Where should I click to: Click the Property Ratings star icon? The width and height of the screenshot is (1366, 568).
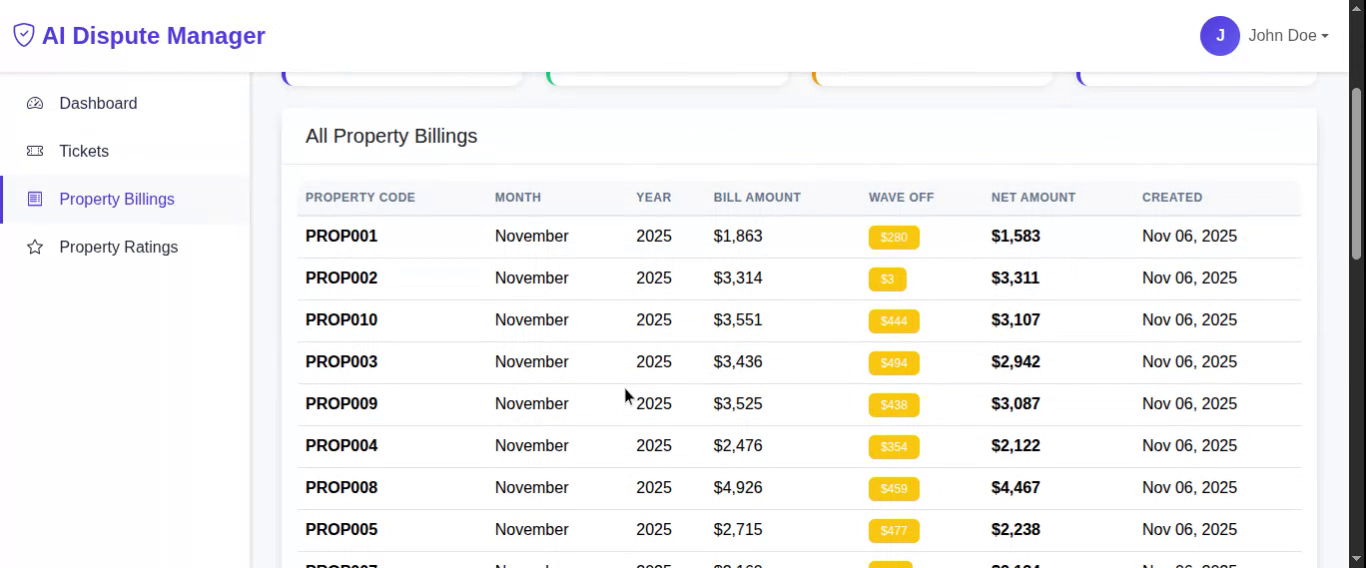pos(35,247)
